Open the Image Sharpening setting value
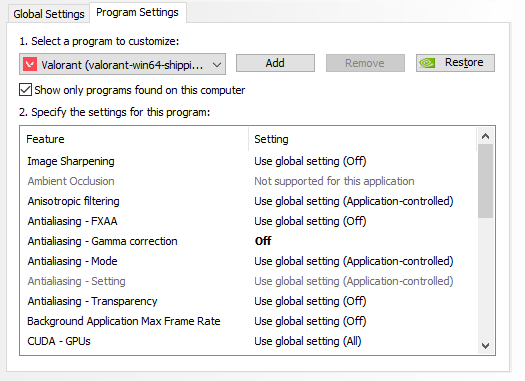 tap(310, 161)
